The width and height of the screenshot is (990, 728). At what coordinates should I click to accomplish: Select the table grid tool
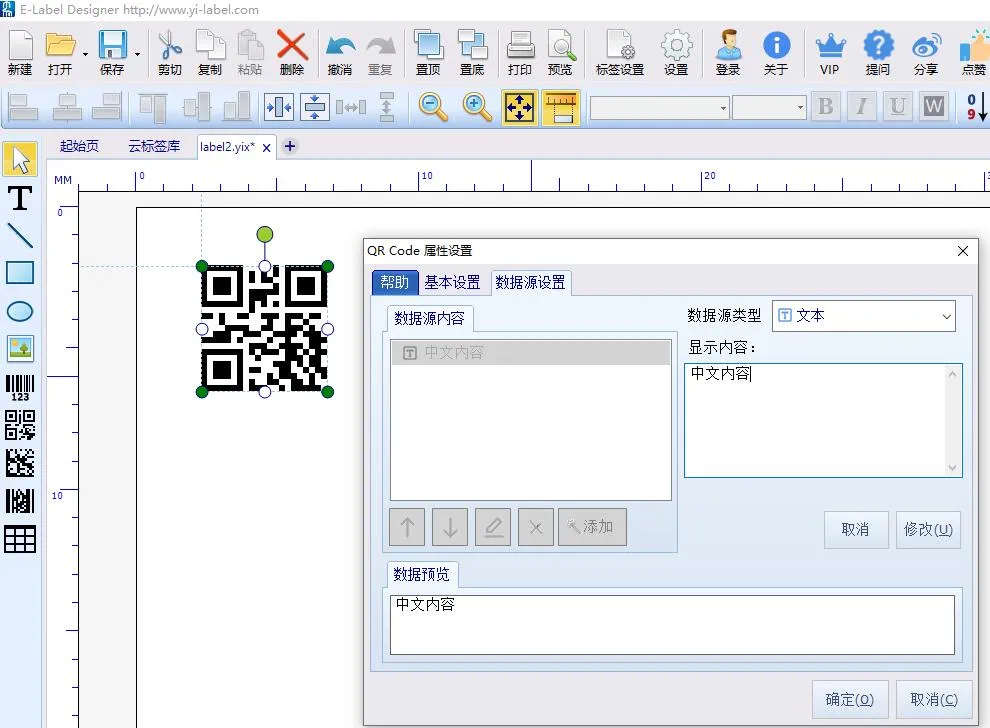(x=20, y=539)
